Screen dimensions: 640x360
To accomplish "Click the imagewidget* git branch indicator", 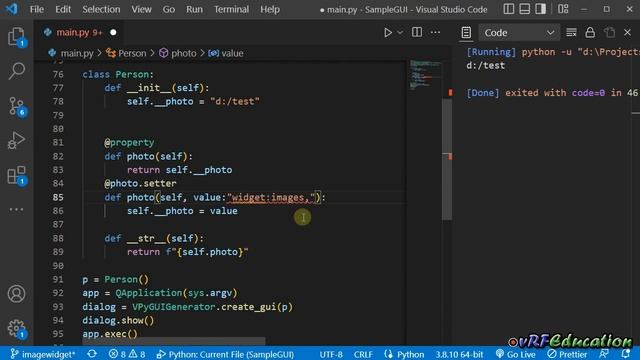I will tap(43, 354).
